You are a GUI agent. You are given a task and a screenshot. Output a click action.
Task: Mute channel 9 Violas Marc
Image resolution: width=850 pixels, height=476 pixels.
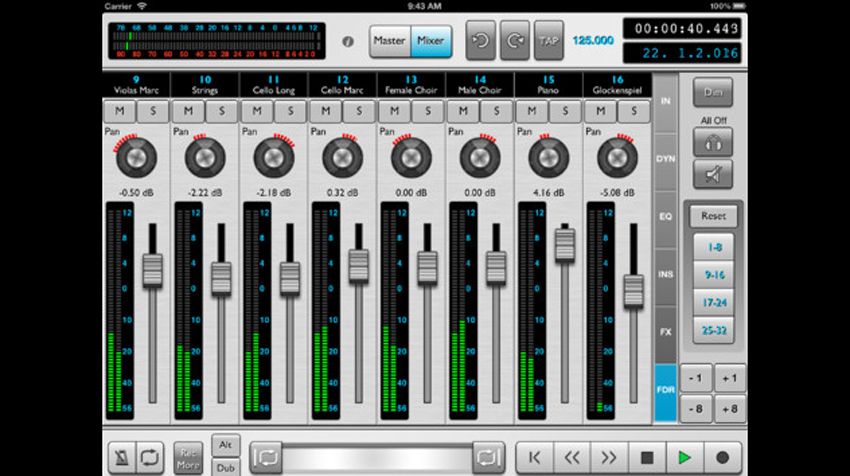tap(120, 111)
